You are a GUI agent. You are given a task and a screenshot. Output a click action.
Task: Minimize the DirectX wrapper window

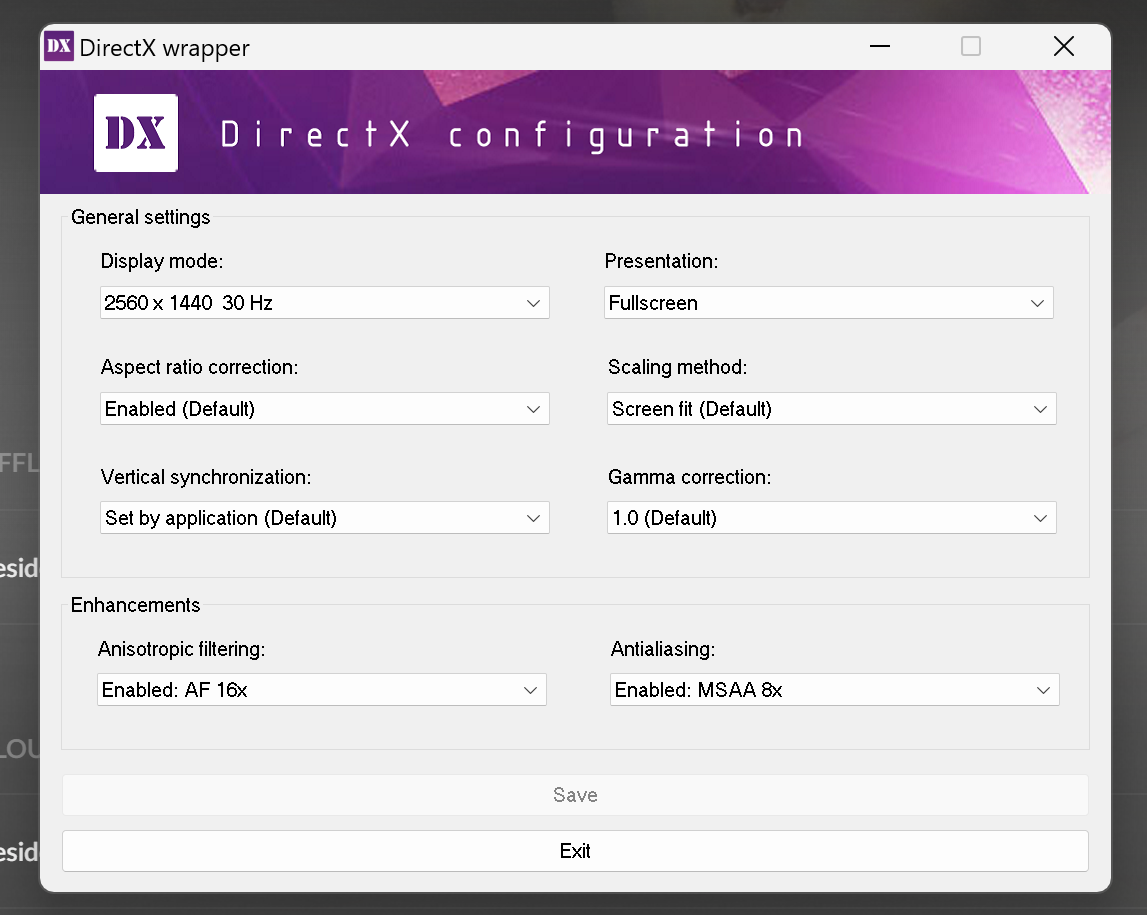tap(880, 46)
